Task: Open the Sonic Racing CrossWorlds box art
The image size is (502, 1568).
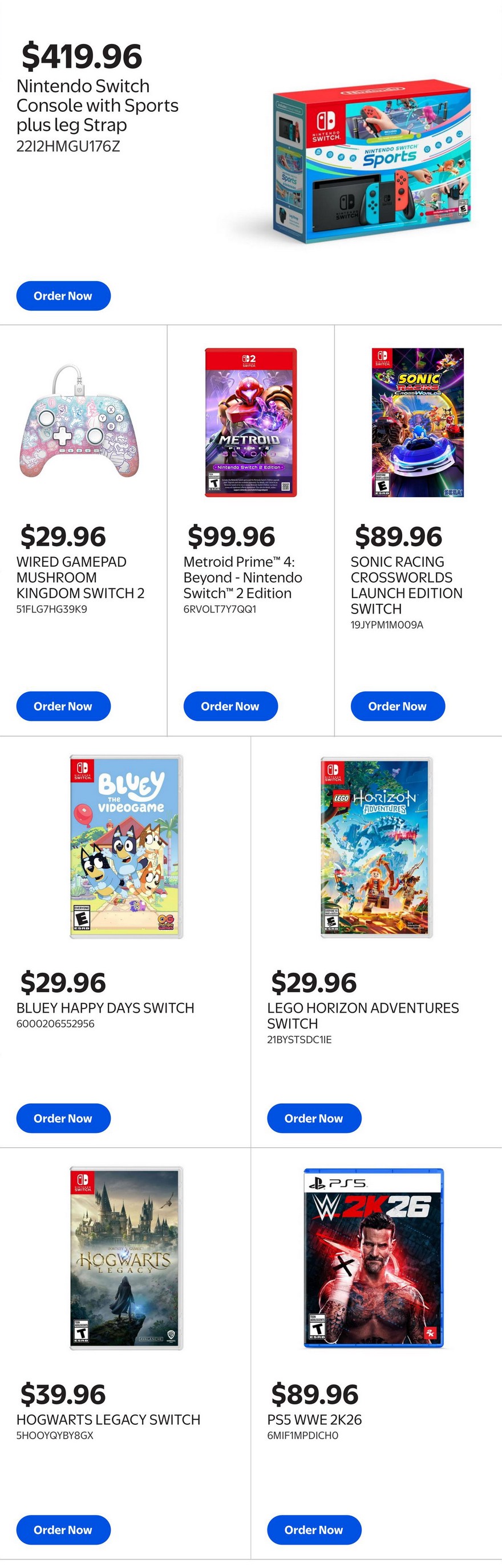Action: coord(418,423)
